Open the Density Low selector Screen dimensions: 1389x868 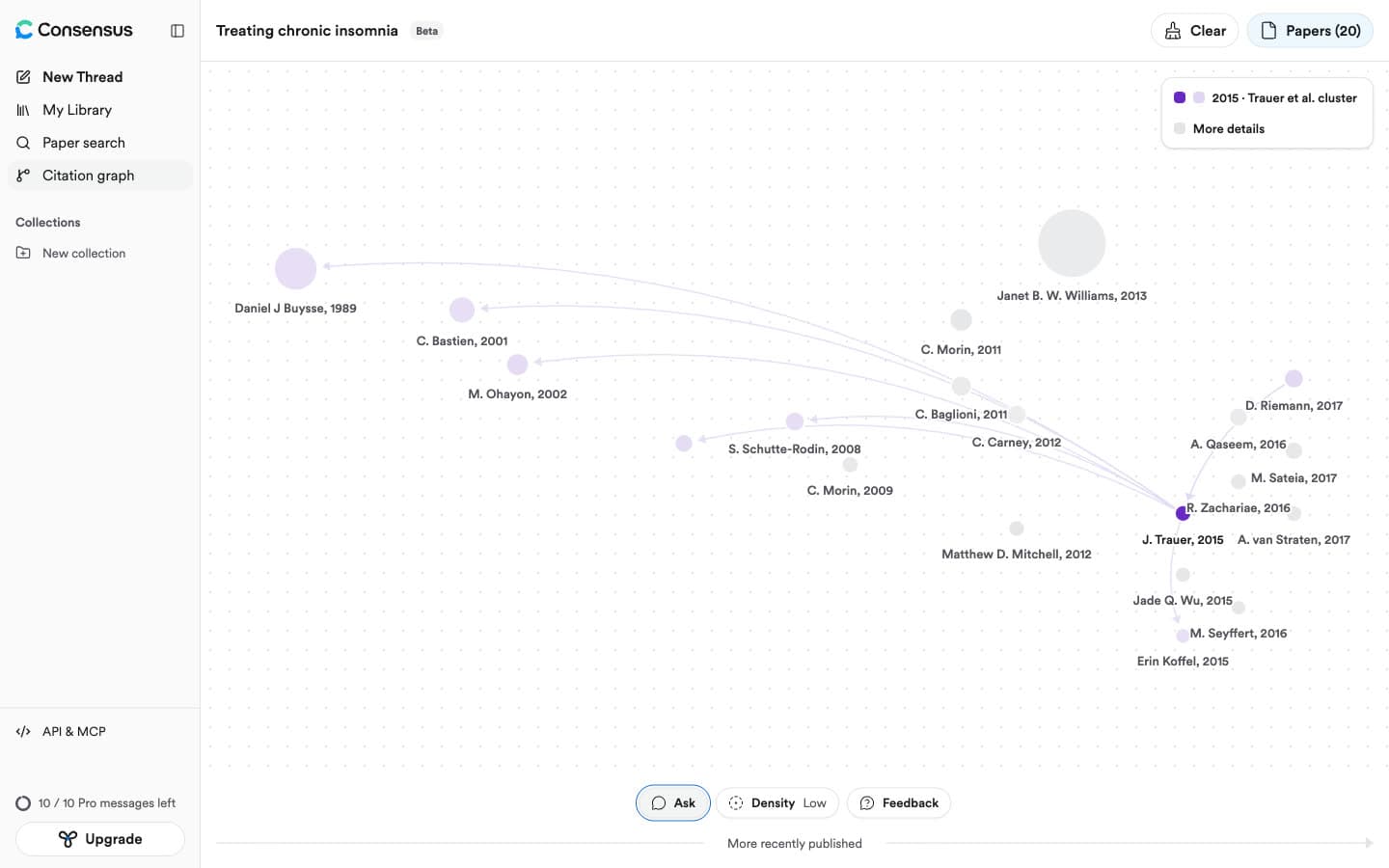pos(777,803)
